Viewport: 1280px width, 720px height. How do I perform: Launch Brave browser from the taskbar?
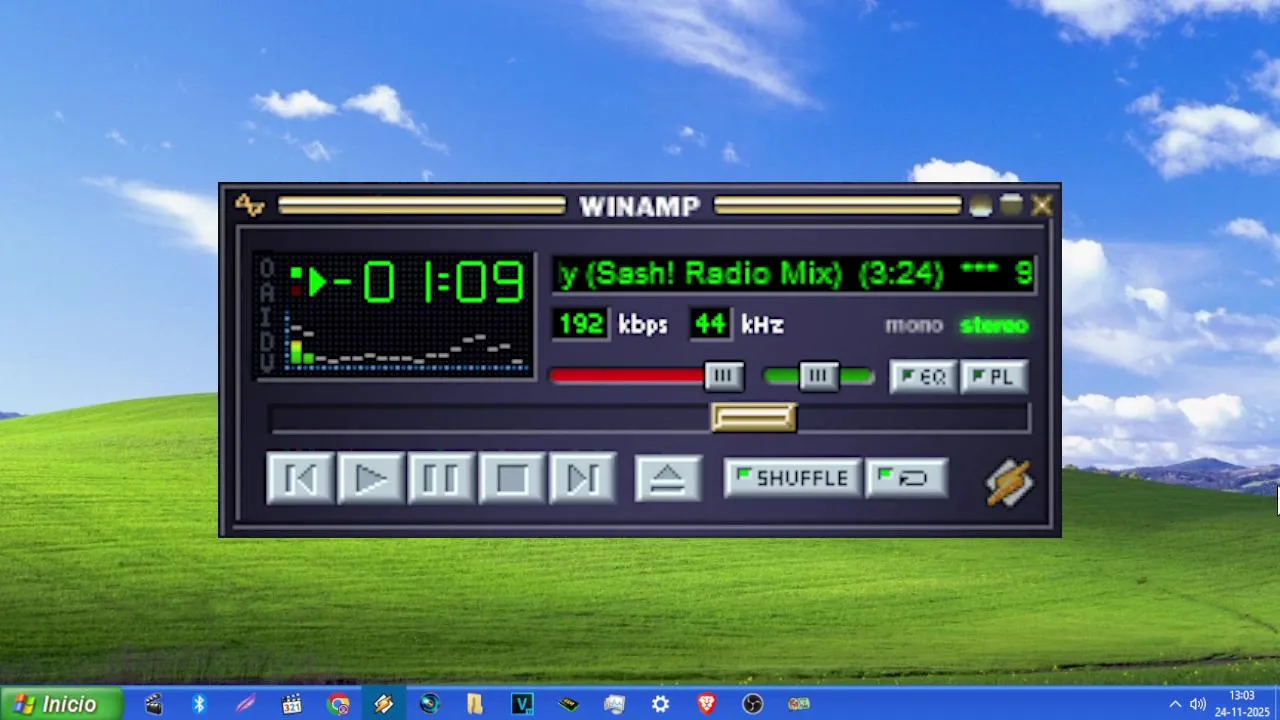pos(706,704)
